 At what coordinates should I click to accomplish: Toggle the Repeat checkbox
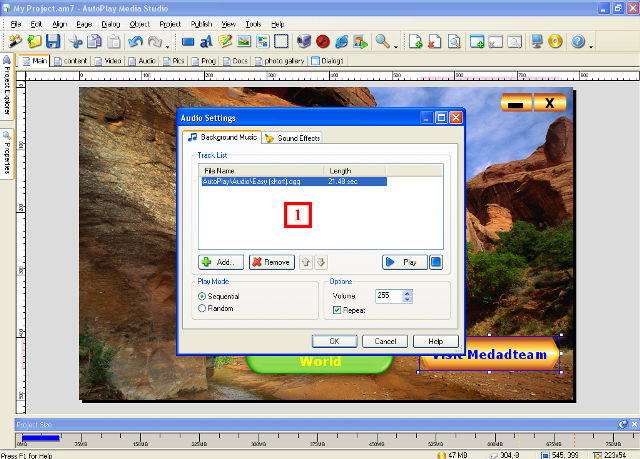coord(337,310)
